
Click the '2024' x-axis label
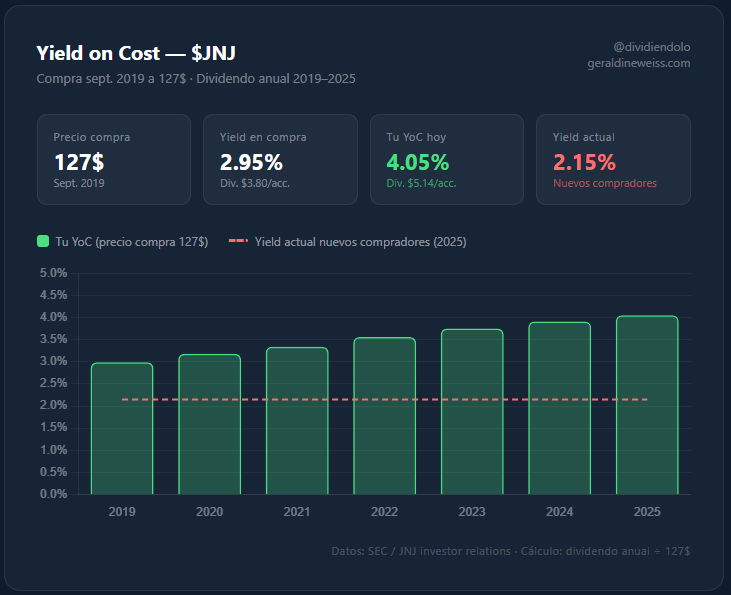[x=559, y=512]
